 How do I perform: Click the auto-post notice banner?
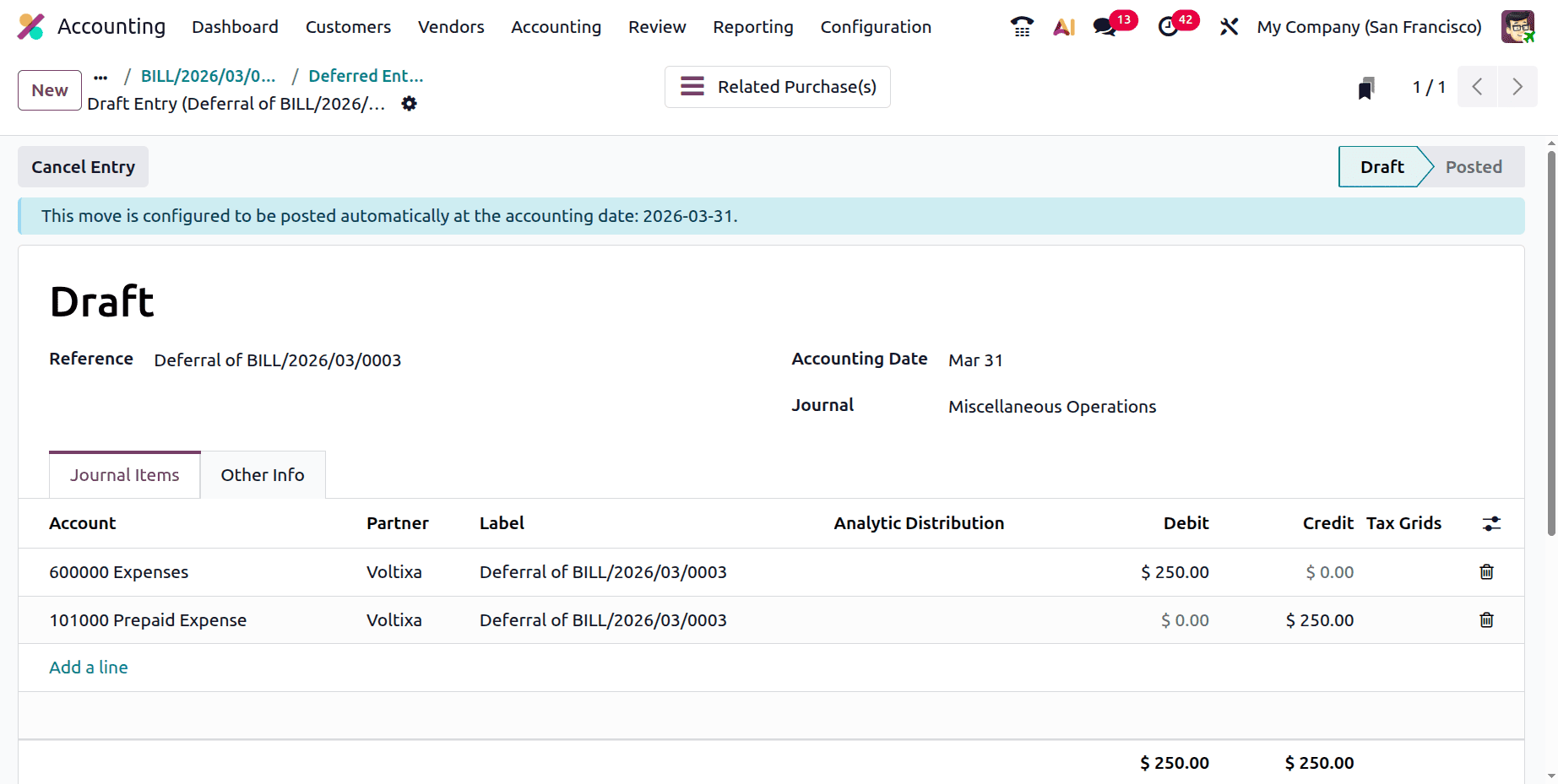[x=771, y=216]
